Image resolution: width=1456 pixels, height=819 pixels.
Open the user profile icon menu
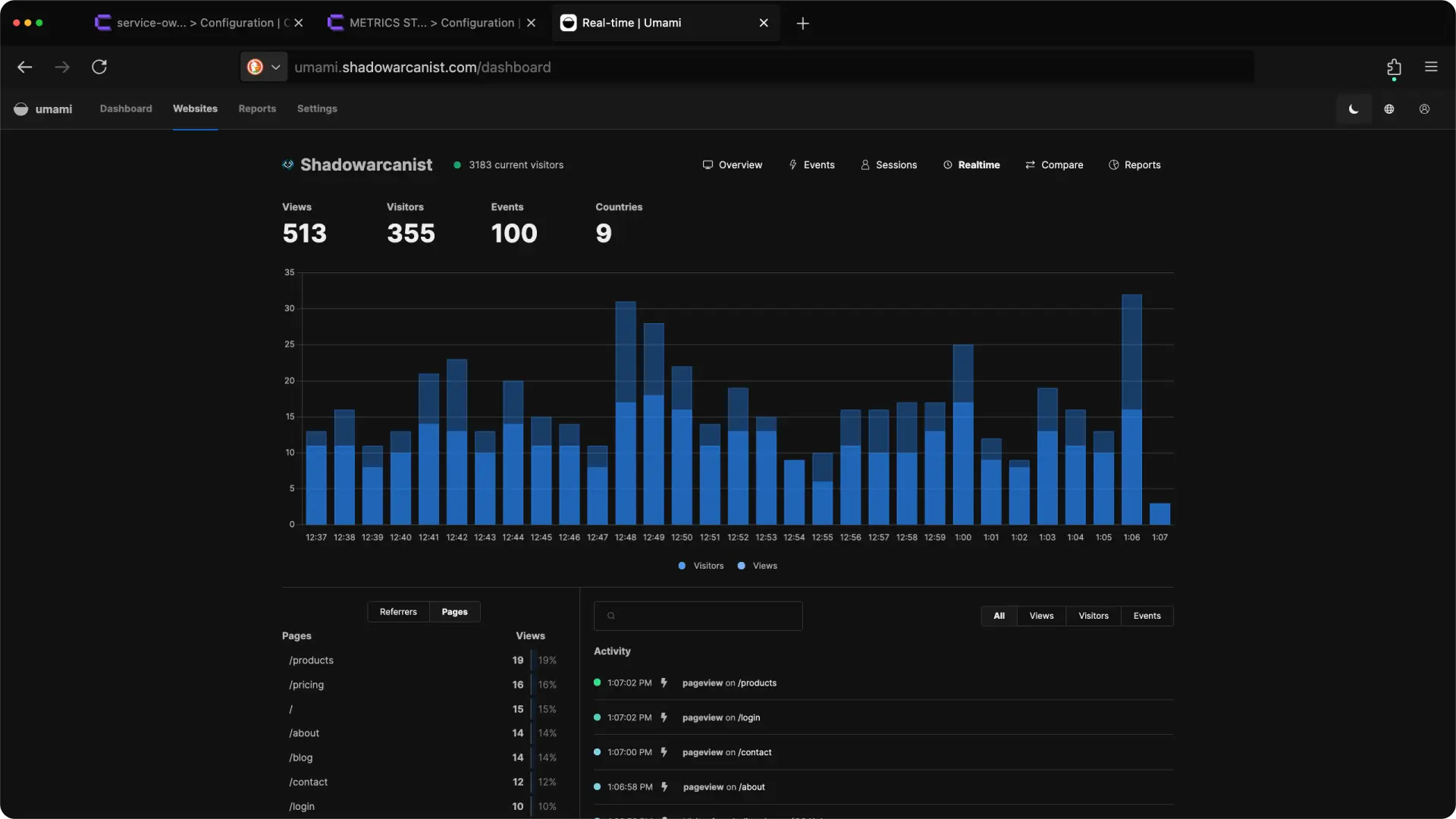[x=1425, y=109]
